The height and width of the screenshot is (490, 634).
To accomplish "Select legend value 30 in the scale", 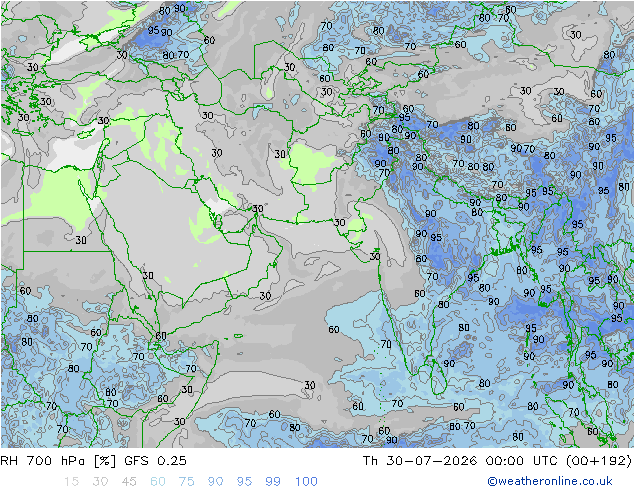I will pos(100,482).
